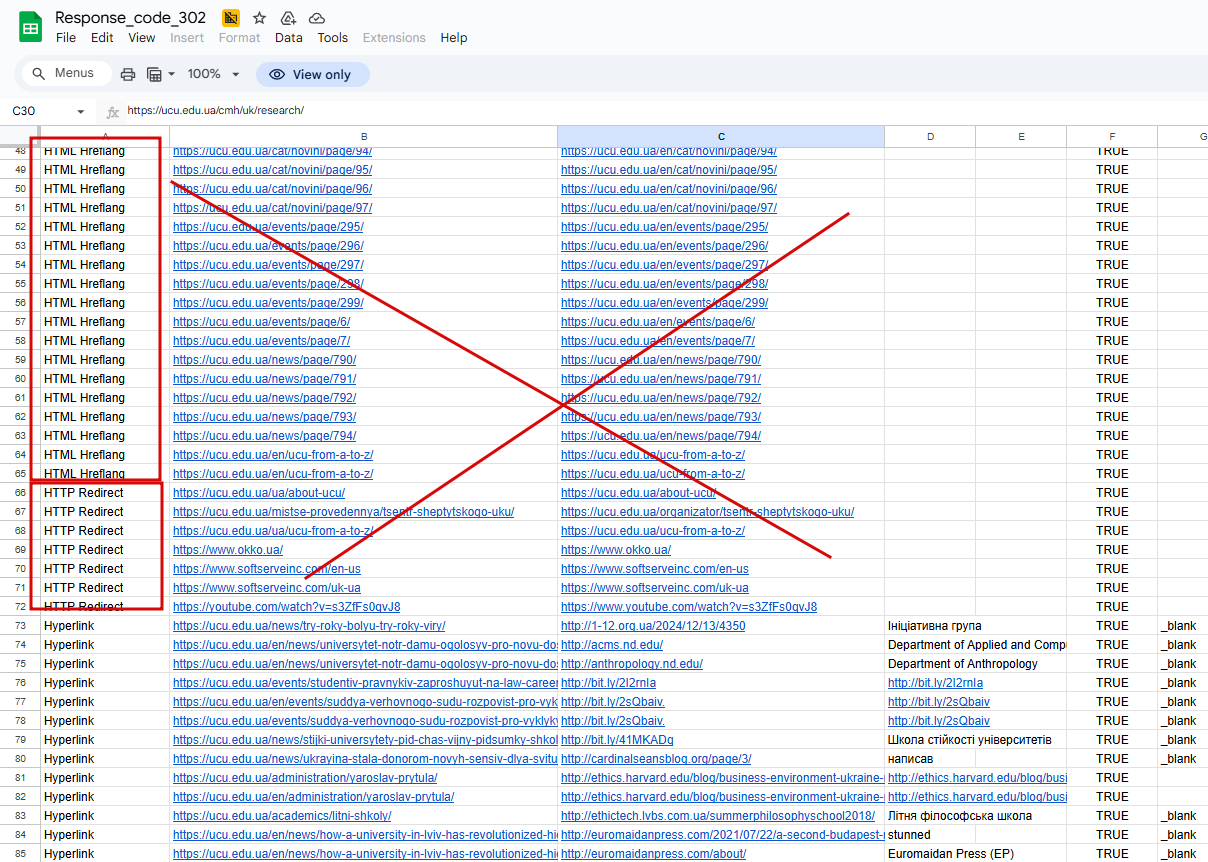Open the youtube.com/watch link in row 72 column B
This screenshot has height=862, width=1208.
click(287, 607)
